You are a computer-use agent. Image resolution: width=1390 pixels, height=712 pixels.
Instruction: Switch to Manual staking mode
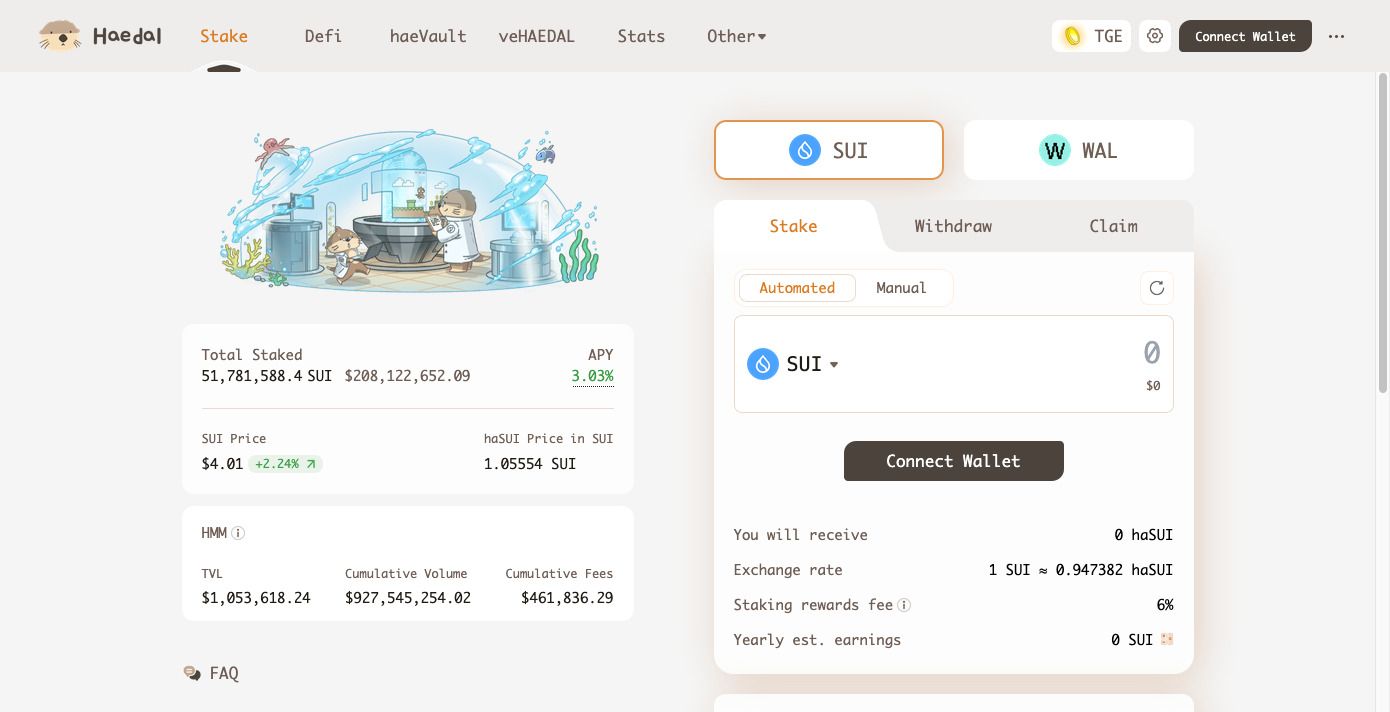coord(901,288)
